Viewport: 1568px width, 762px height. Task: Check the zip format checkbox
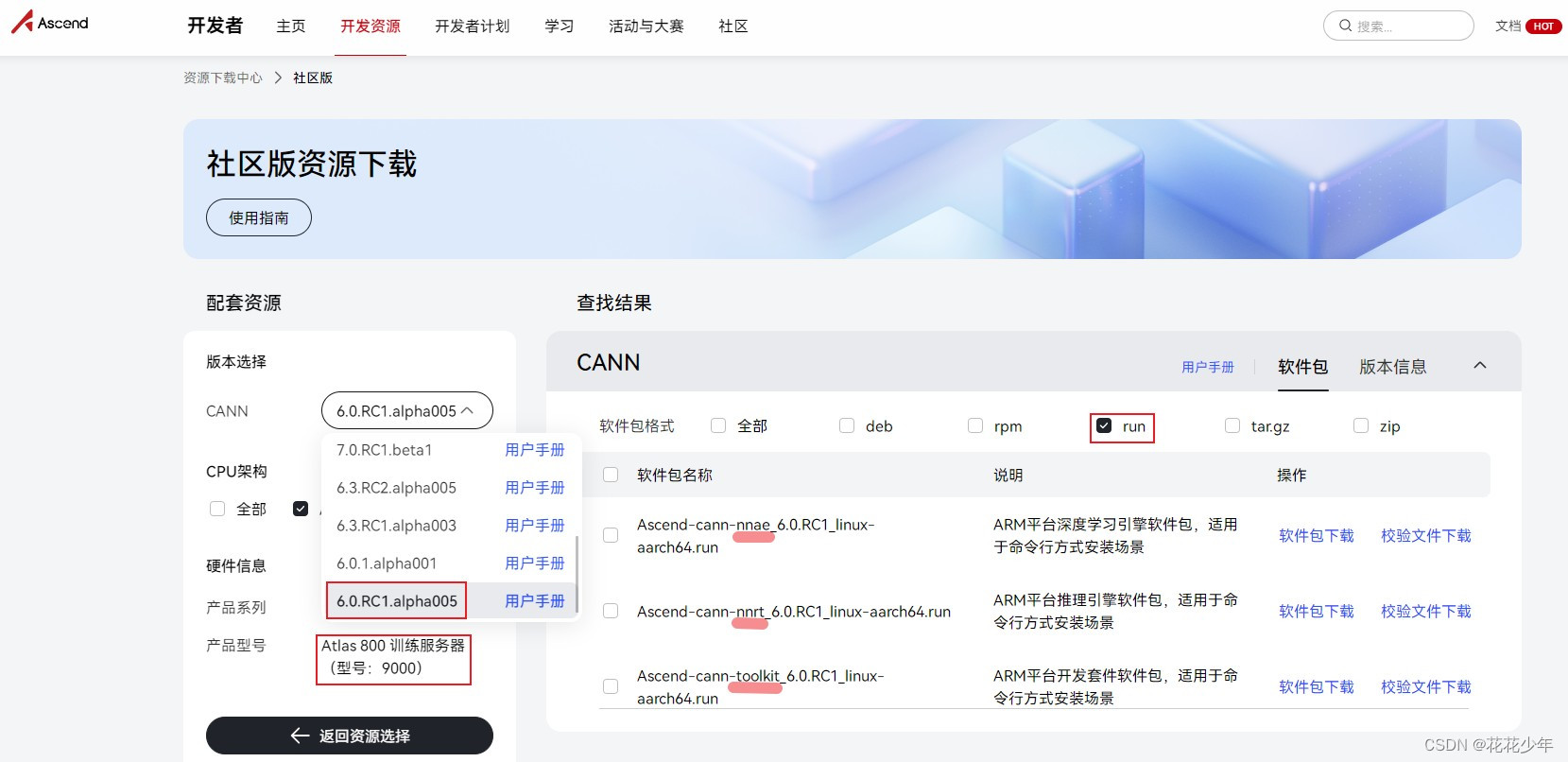pos(1361,425)
